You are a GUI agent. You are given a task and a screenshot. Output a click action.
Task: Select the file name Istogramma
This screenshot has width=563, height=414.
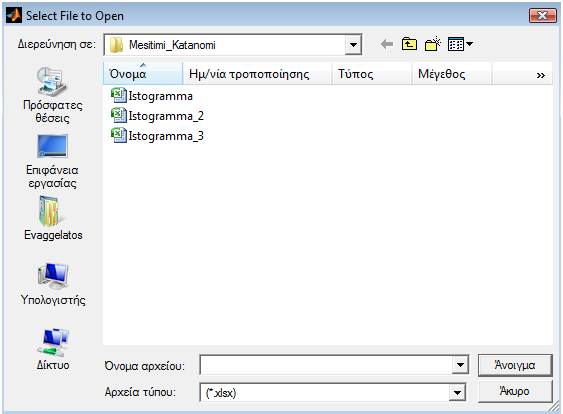[x=160, y=96]
